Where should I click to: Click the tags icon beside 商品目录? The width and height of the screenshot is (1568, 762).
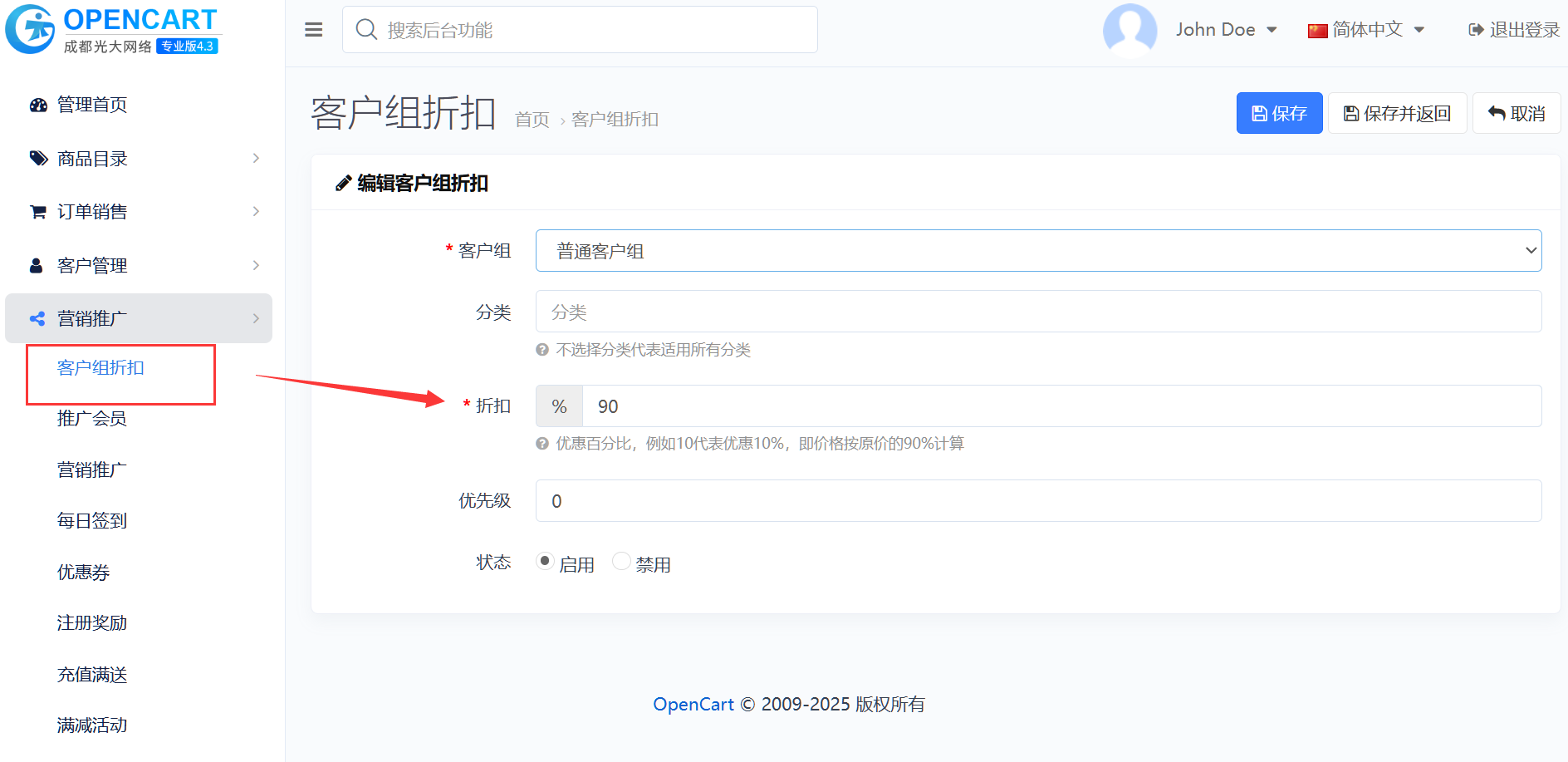tap(38, 158)
